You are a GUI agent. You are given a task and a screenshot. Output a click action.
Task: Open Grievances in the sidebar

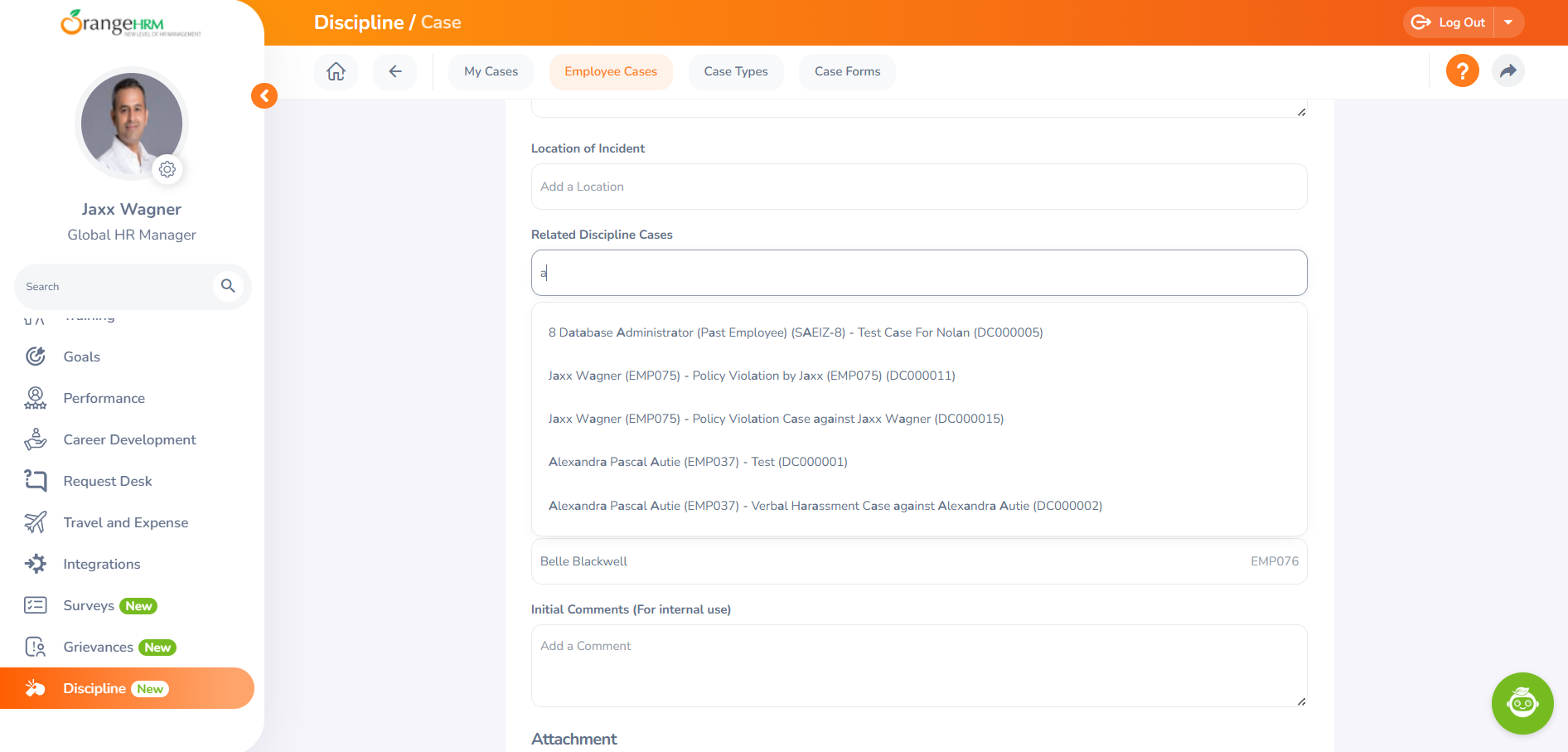coord(99,647)
